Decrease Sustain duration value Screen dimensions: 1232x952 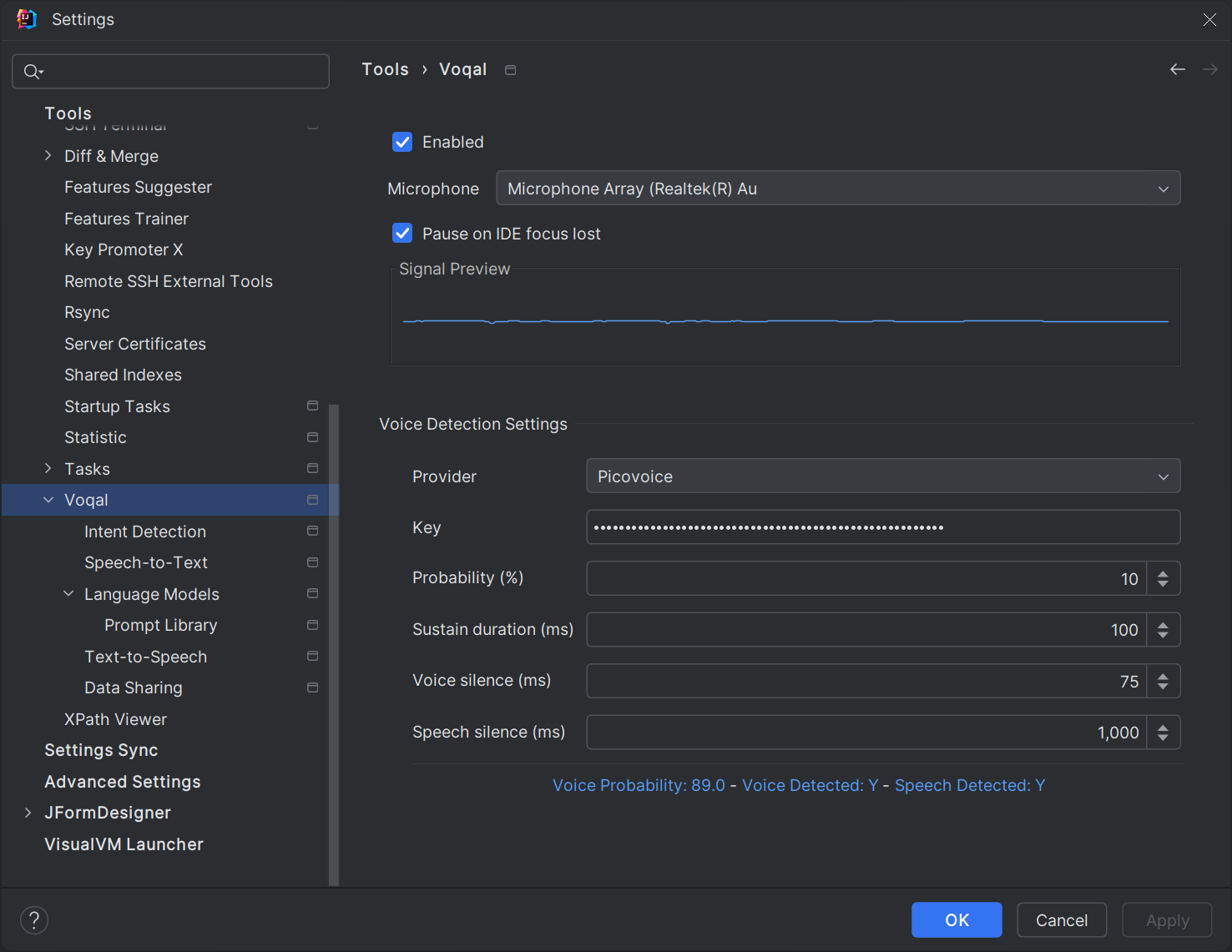pos(1163,637)
